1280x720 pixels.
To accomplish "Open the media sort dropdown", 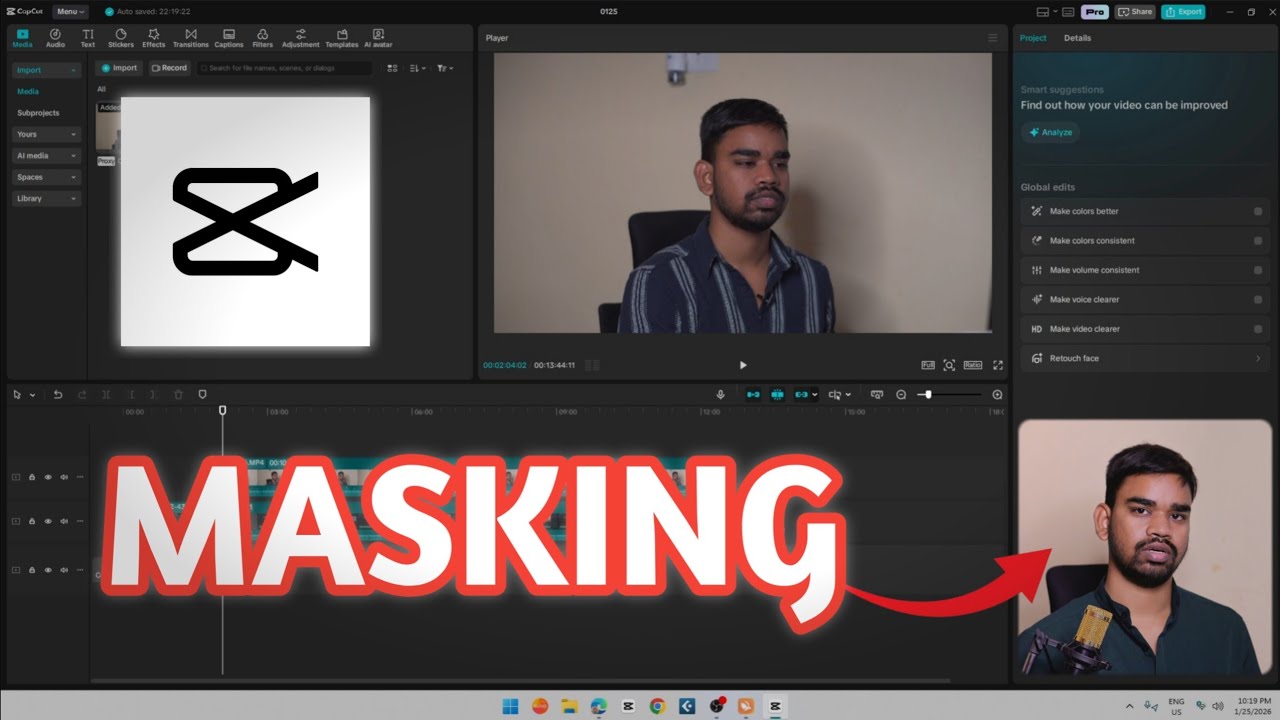I will point(418,68).
